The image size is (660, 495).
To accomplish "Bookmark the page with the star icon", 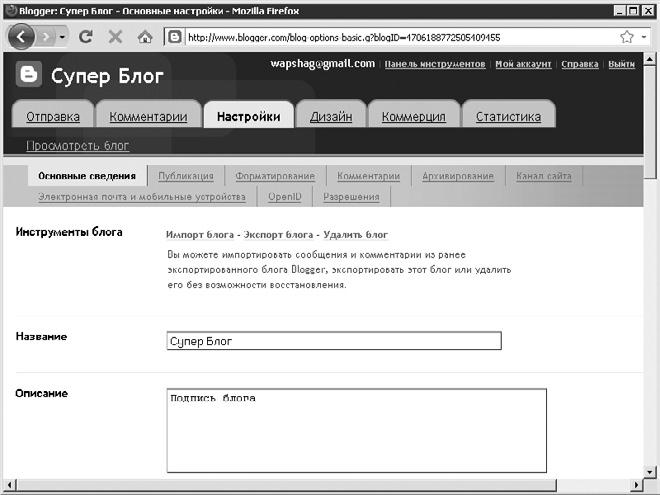I will coord(627,37).
